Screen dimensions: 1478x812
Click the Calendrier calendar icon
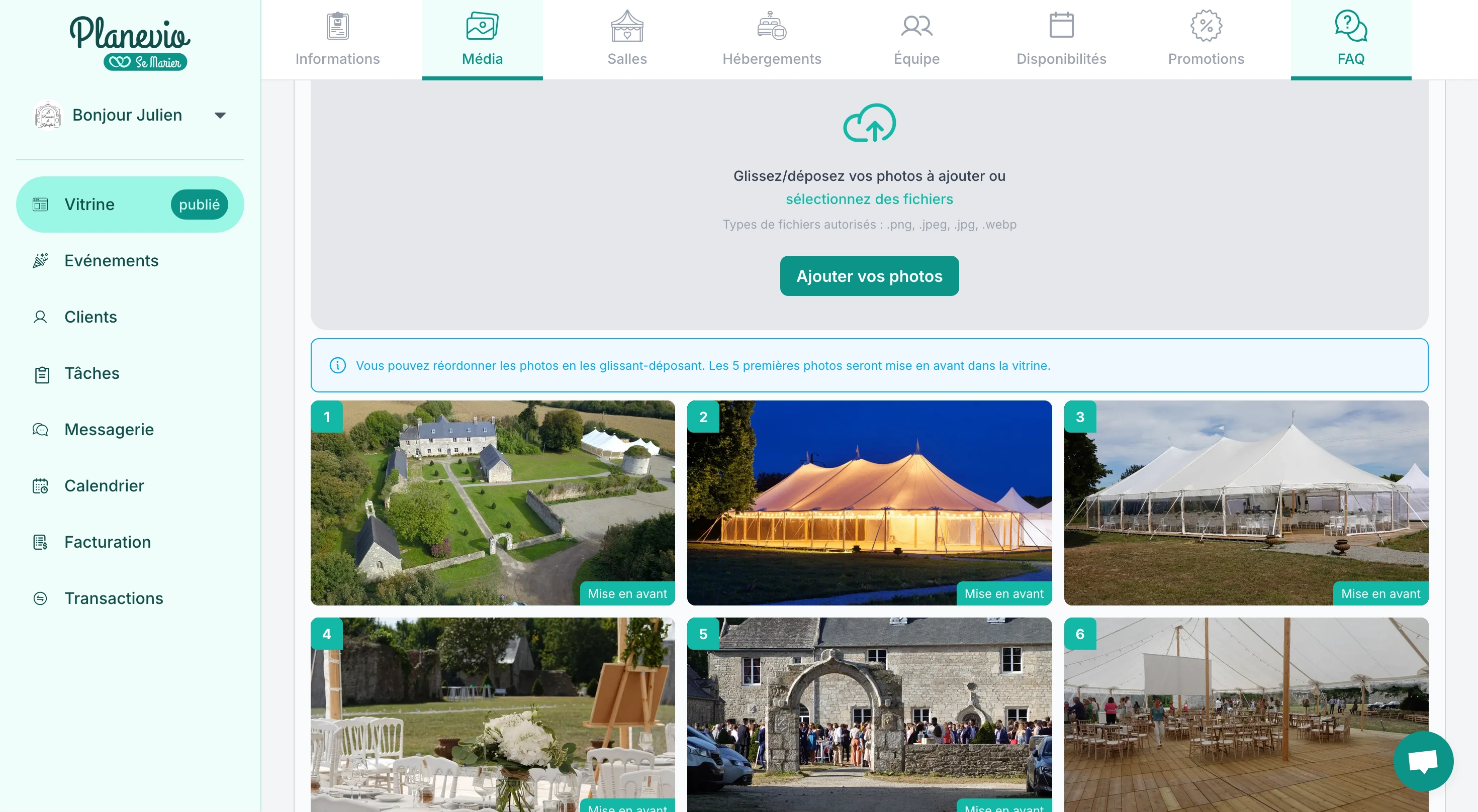click(40, 486)
